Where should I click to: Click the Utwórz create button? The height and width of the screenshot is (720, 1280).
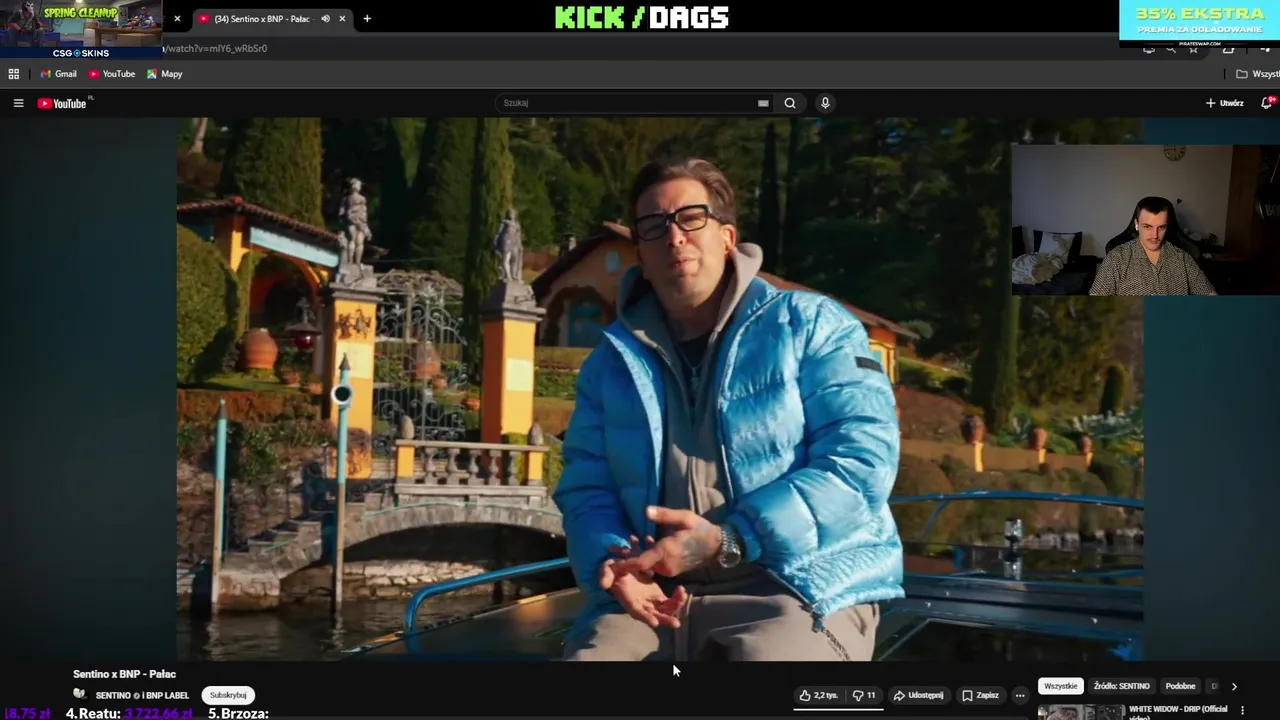[x=1225, y=103]
